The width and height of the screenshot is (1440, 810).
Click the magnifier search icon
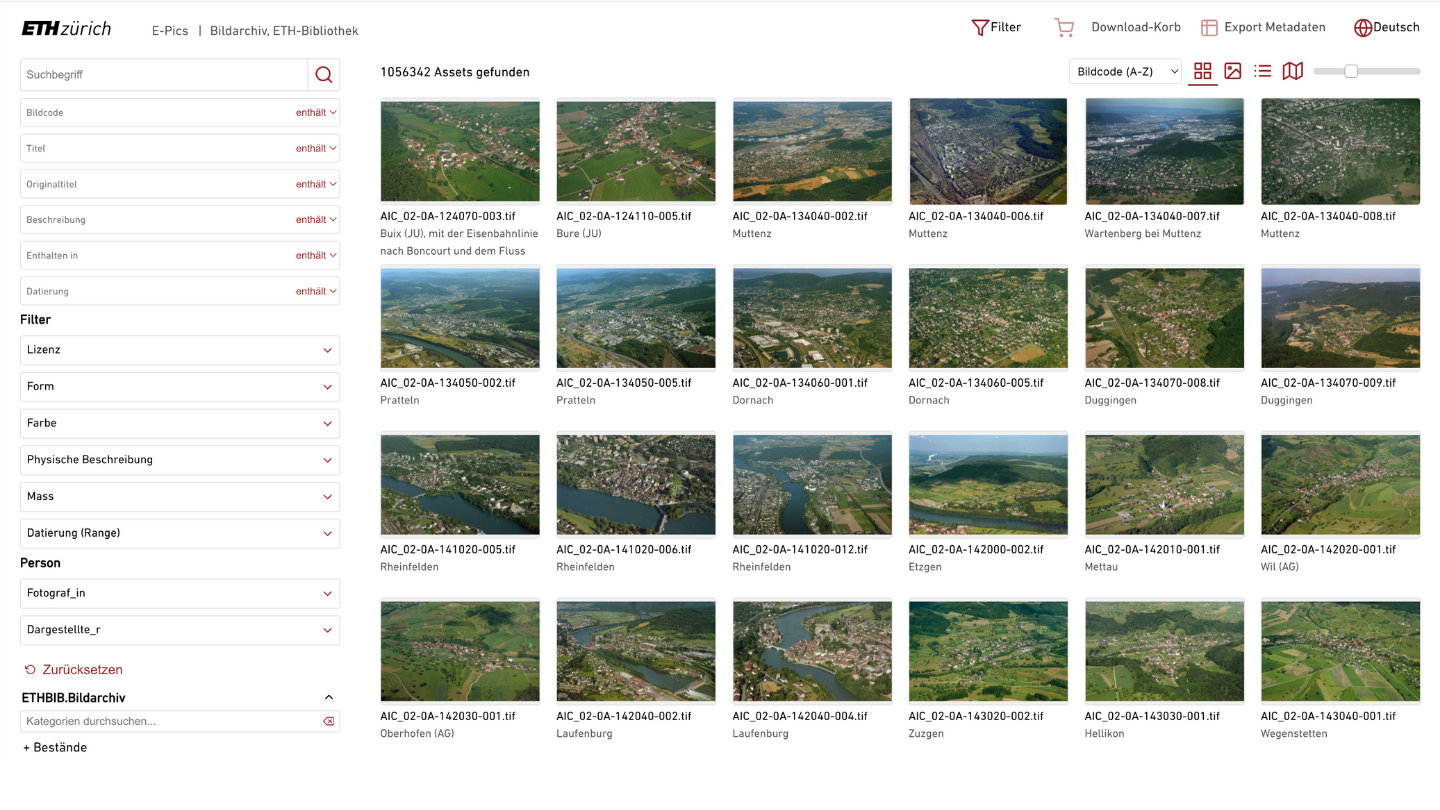[323, 75]
